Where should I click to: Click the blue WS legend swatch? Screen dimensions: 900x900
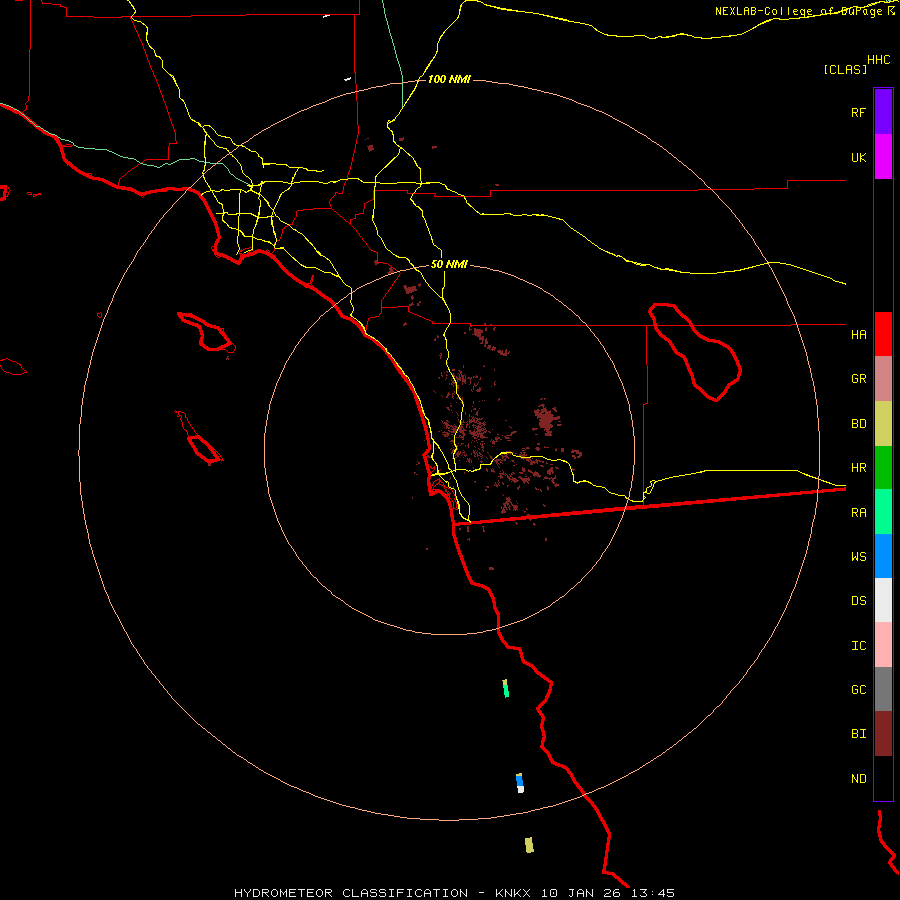(x=883, y=556)
